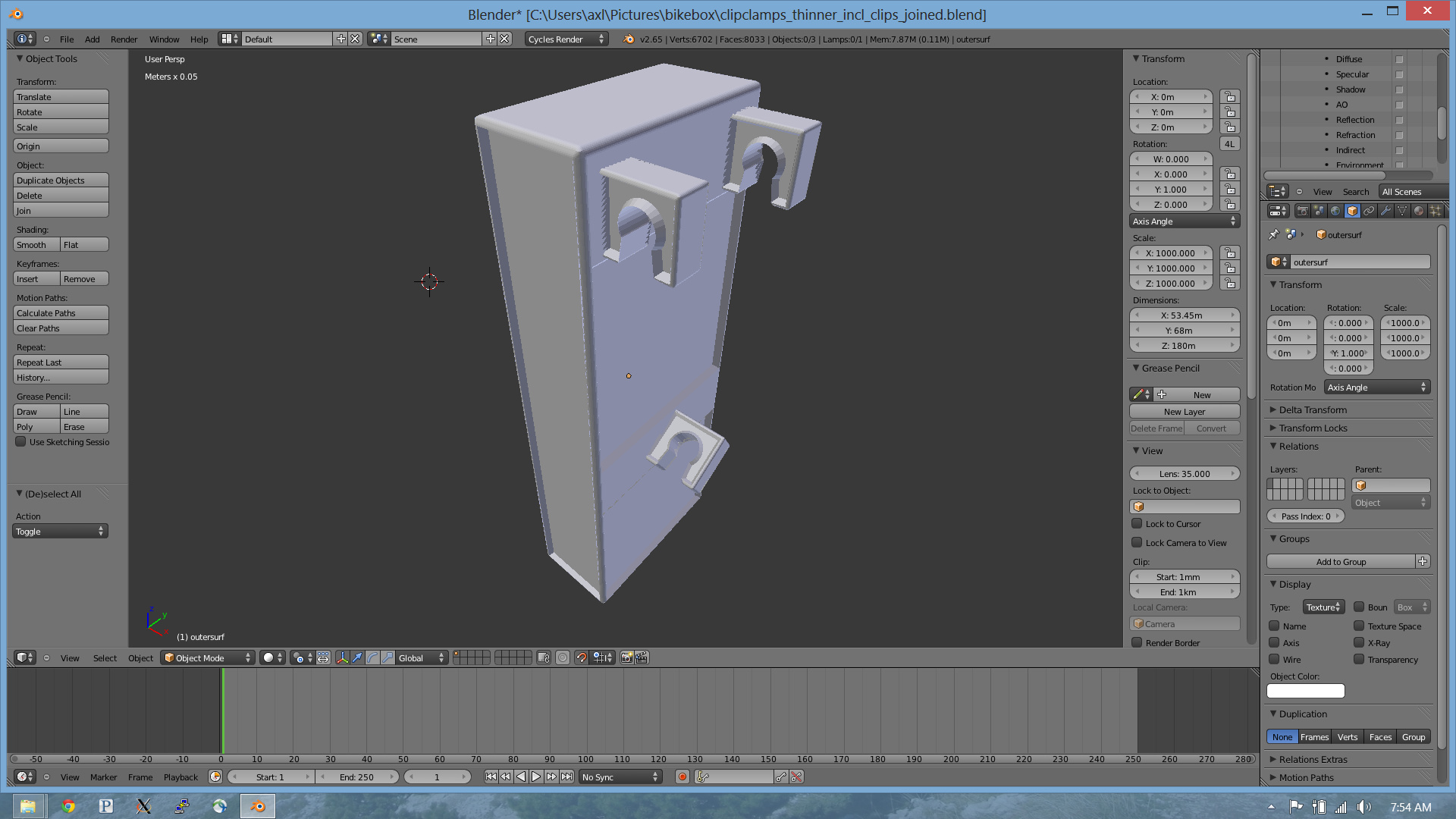The width and height of the screenshot is (1456, 819).
Task: Open the Render menu in the top bar
Action: [x=124, y=39]
